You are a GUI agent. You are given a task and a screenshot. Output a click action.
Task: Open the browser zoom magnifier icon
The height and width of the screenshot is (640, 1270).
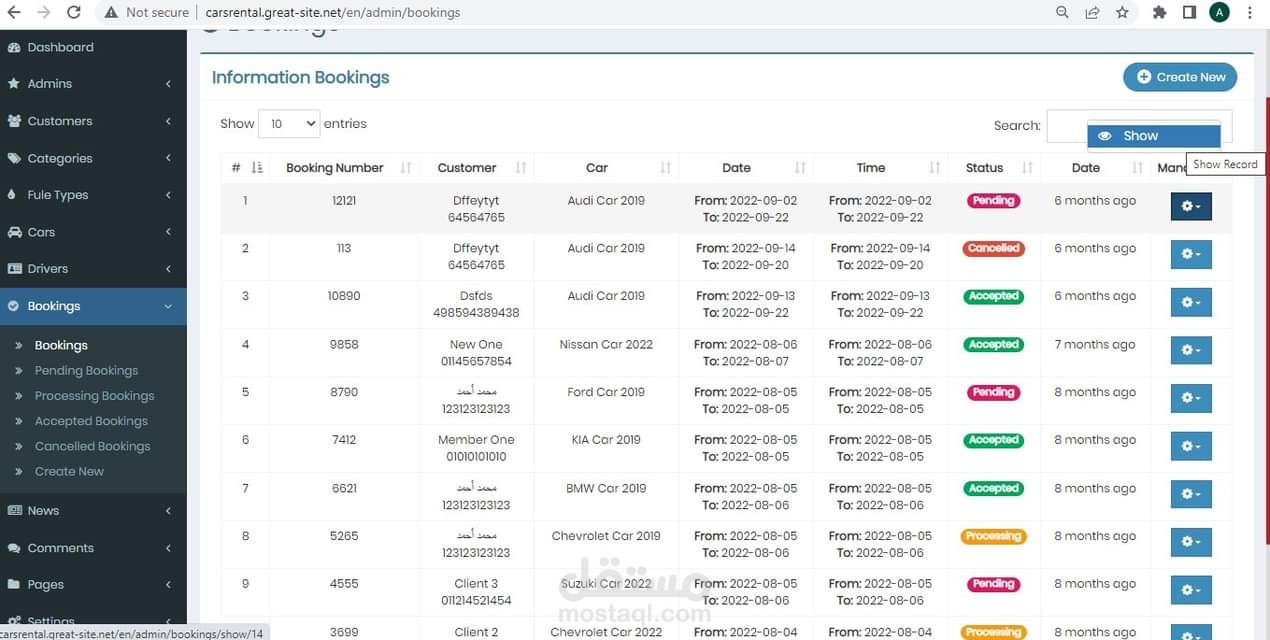1062,12
